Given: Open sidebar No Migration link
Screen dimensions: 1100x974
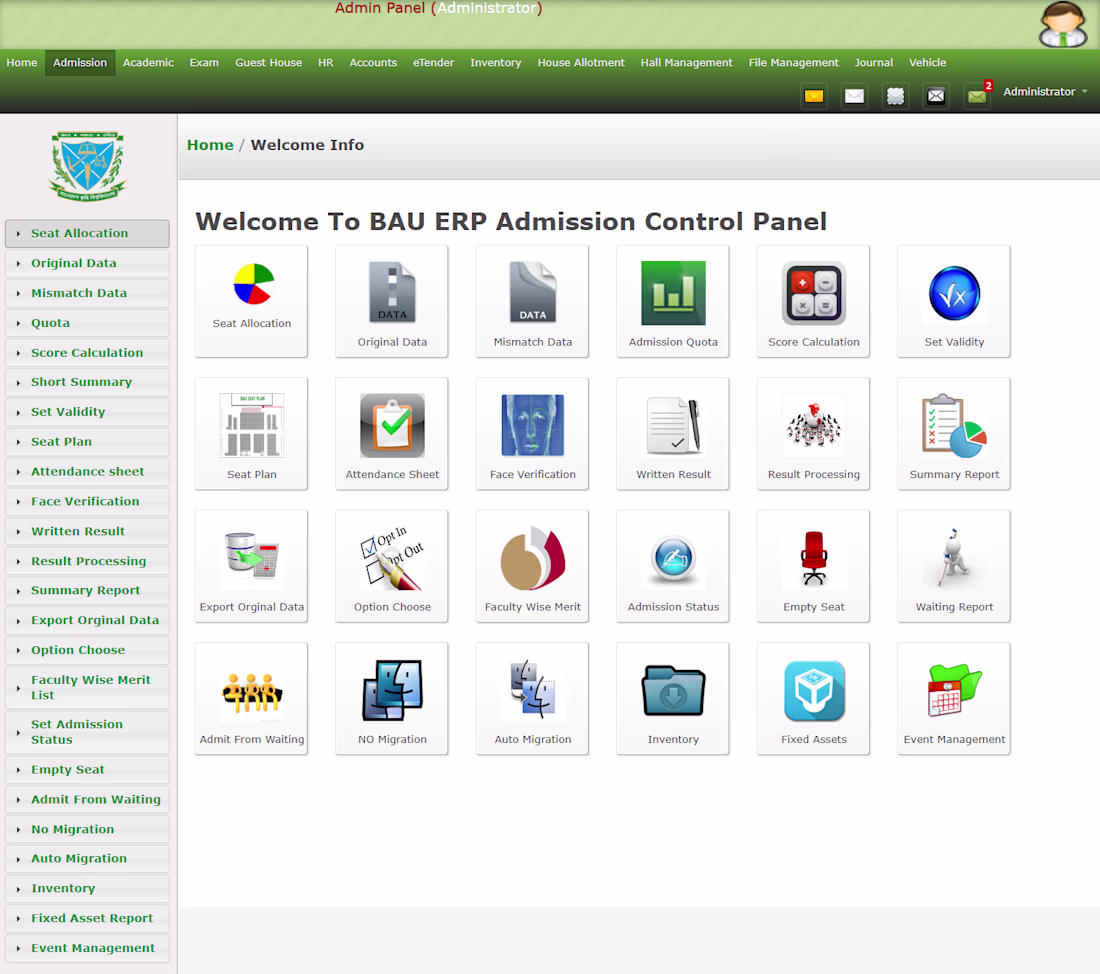Looking at the screenshot, I should pyautogui.click(x=87, y=829).
